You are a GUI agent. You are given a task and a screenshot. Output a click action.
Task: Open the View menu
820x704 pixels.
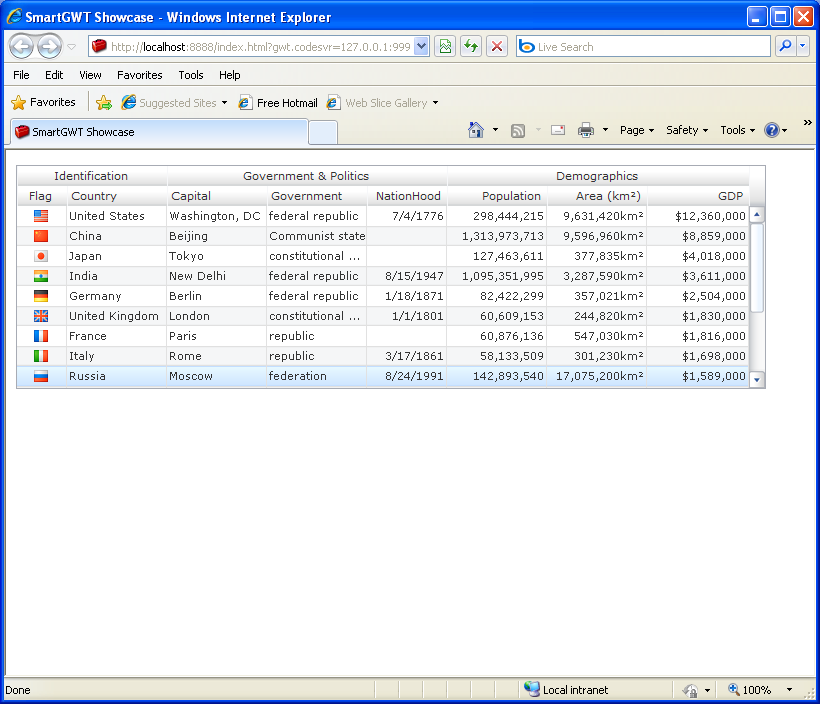[90, 75]
